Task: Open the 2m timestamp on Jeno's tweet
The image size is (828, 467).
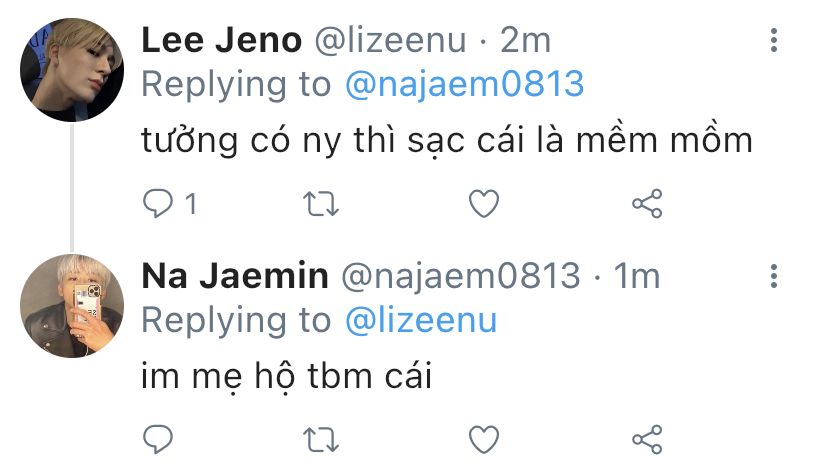Action: (x=525, y=40)
